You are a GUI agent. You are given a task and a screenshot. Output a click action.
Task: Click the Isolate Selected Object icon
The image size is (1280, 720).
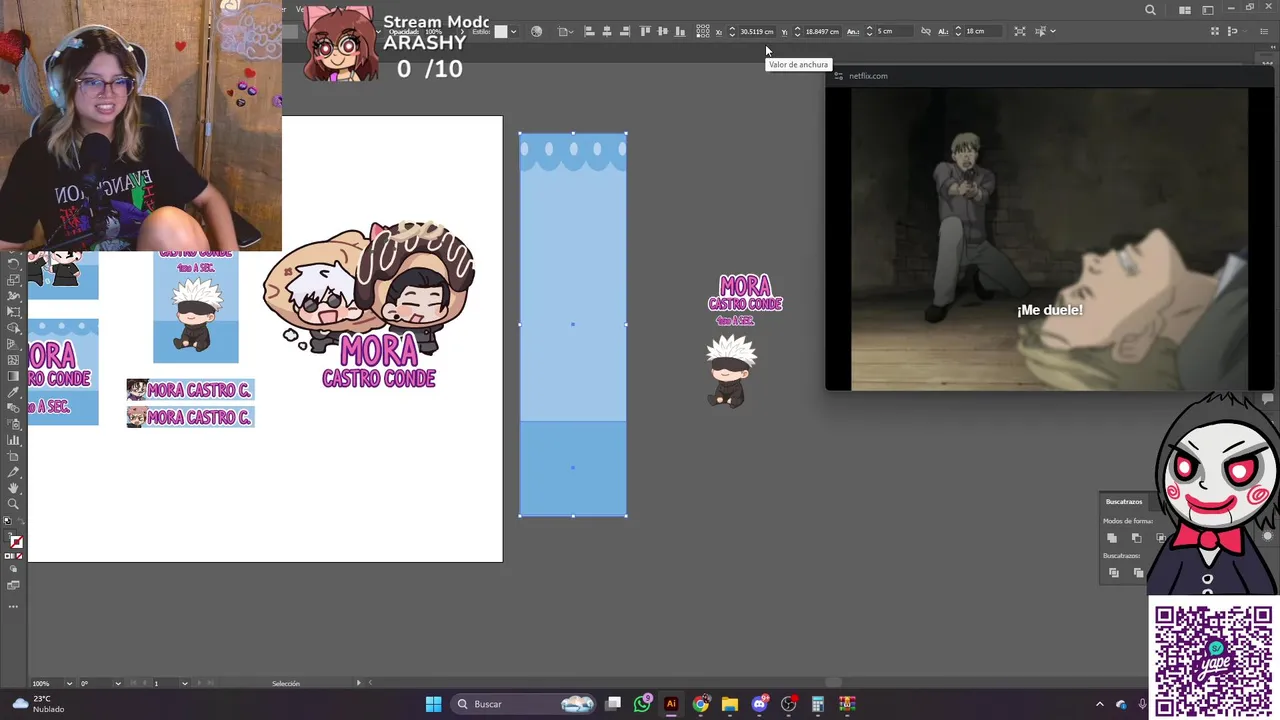pyautogui.click(x=1019, y=31)
